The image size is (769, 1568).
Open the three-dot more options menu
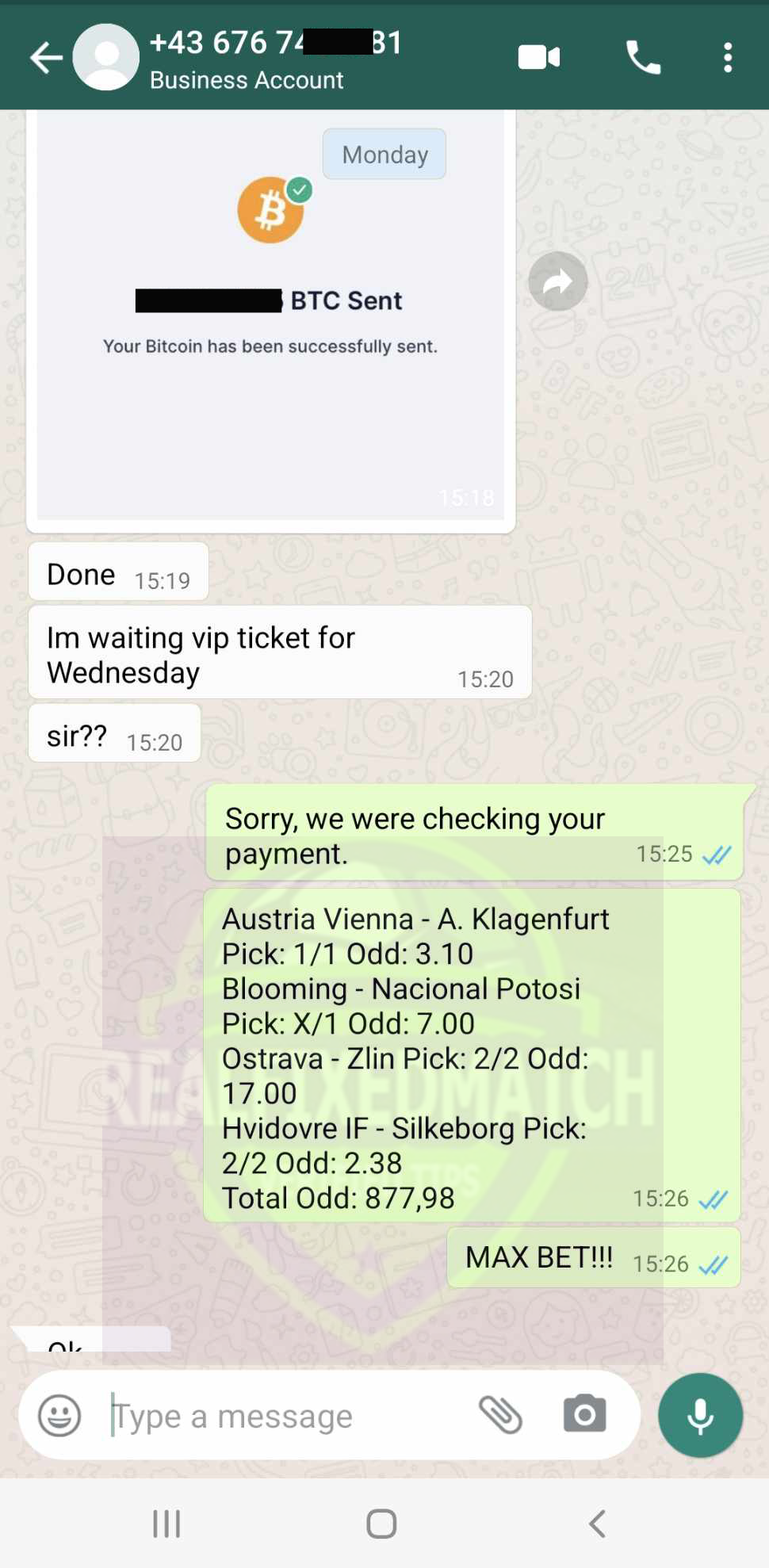[x=728, y=58]
